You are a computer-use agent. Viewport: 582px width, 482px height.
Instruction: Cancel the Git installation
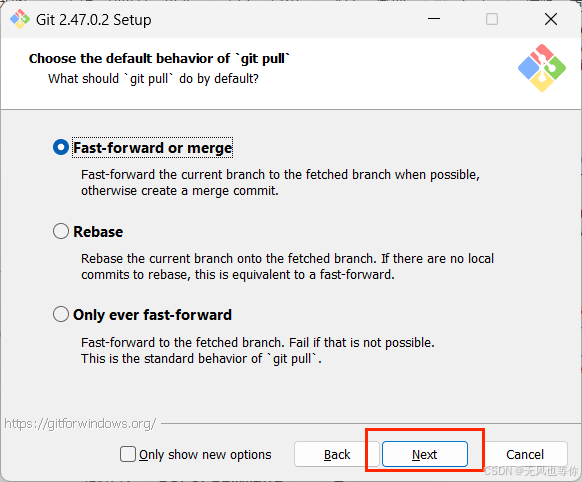click(525, 454)
